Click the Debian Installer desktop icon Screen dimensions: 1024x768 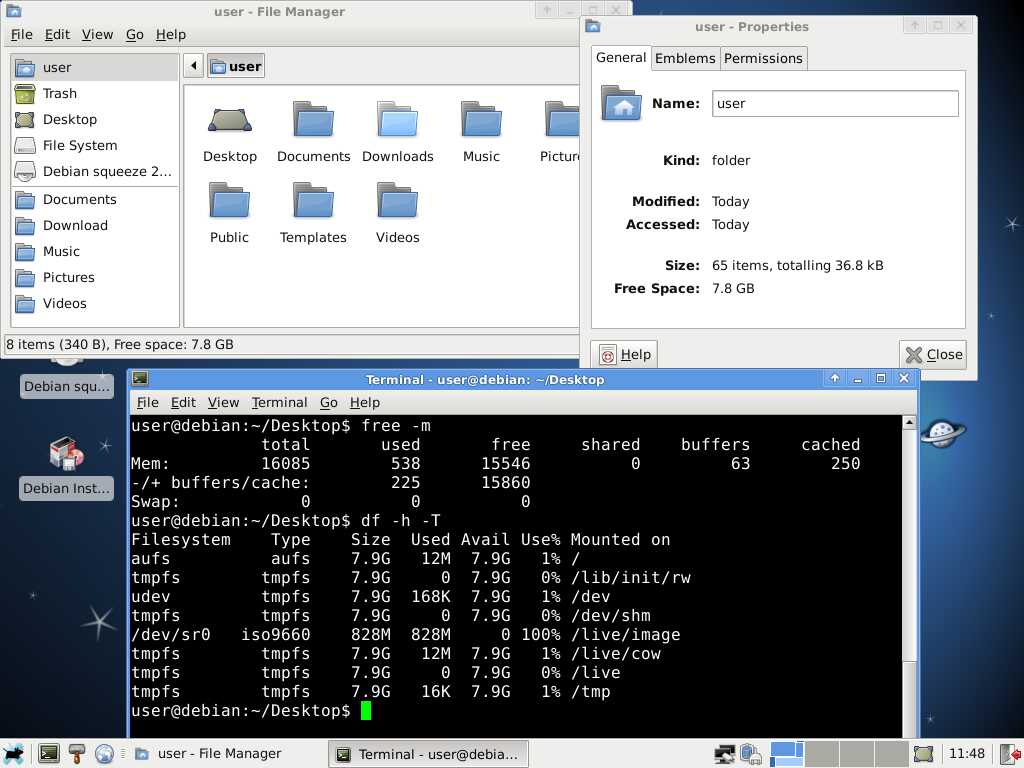[67, 455]
